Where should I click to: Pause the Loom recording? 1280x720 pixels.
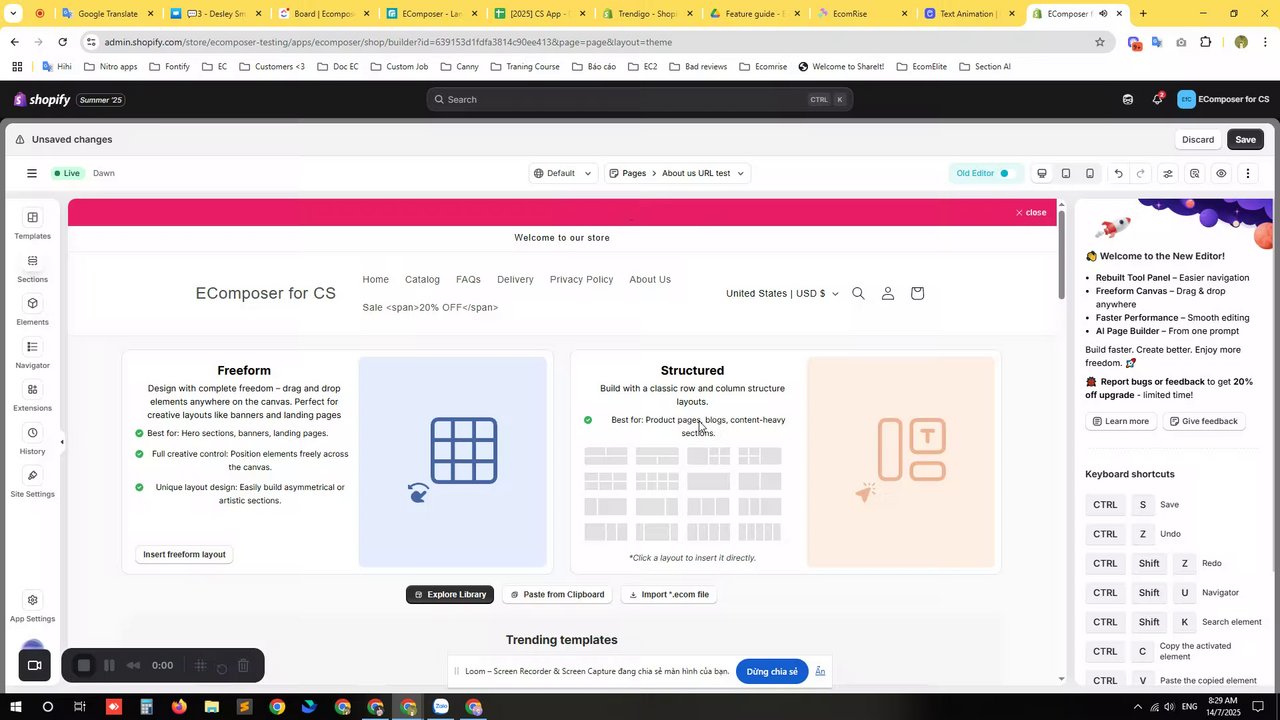(x=109, y=665)
